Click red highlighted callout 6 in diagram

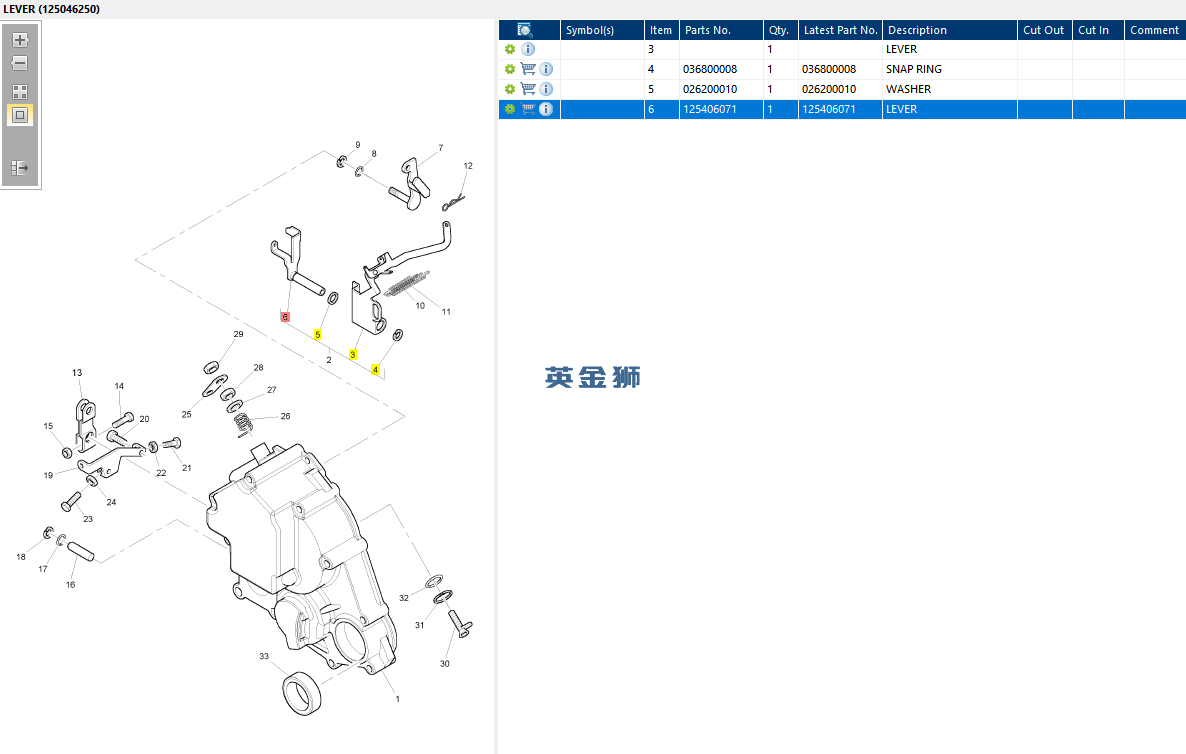tap(285, 317)
